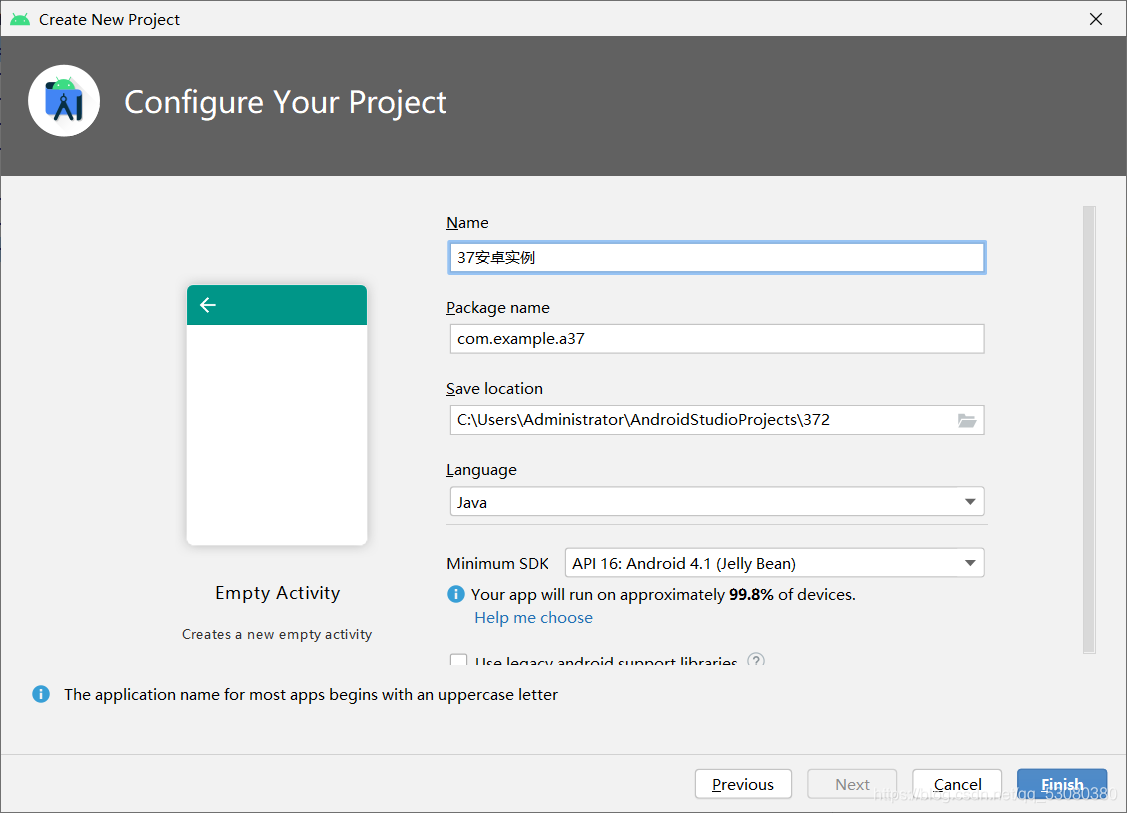
Task: Click the 'Configure Your Project' heading
Action: (x=285, y=102)
